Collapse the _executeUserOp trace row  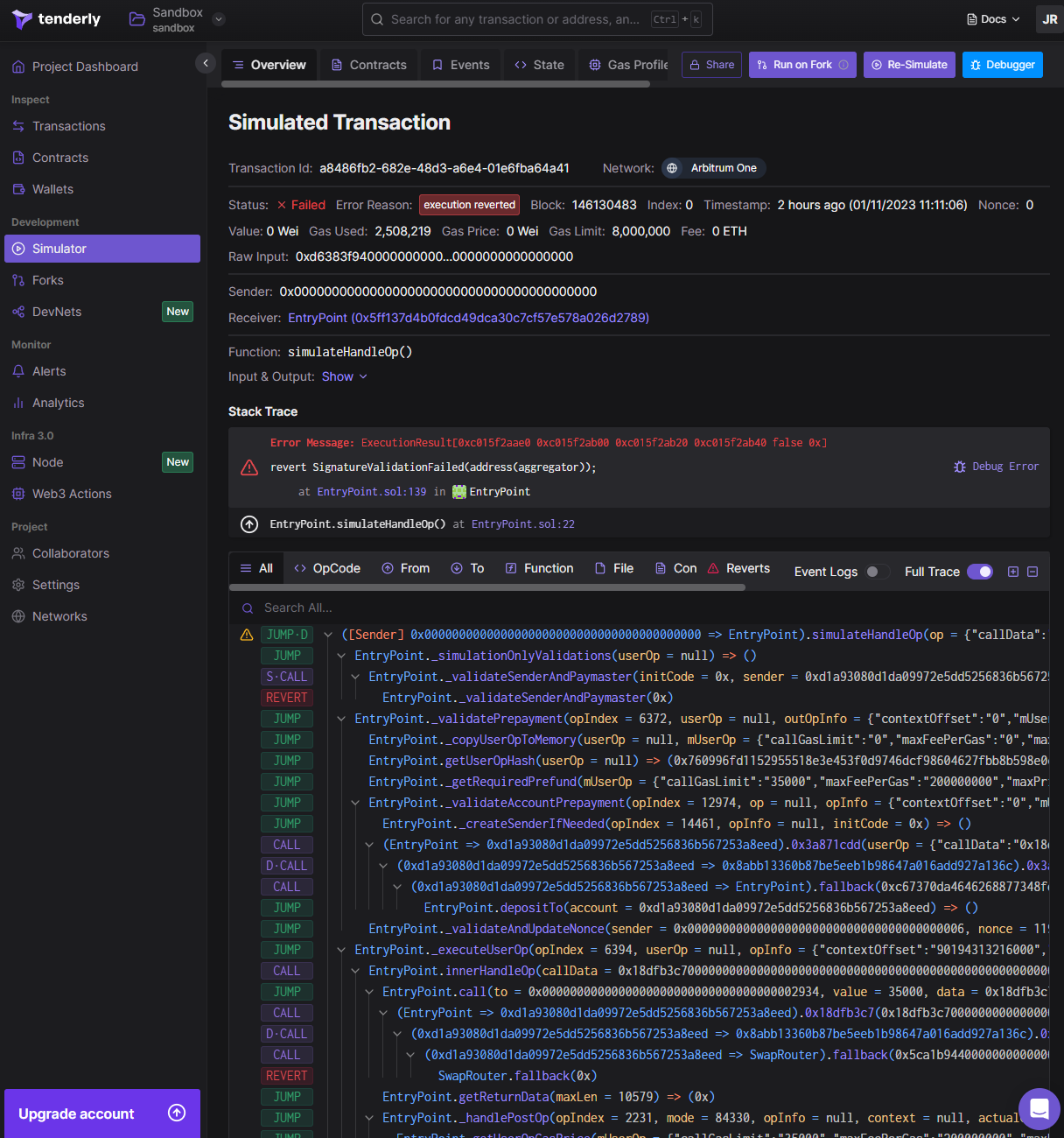click(x=342, y=950)
